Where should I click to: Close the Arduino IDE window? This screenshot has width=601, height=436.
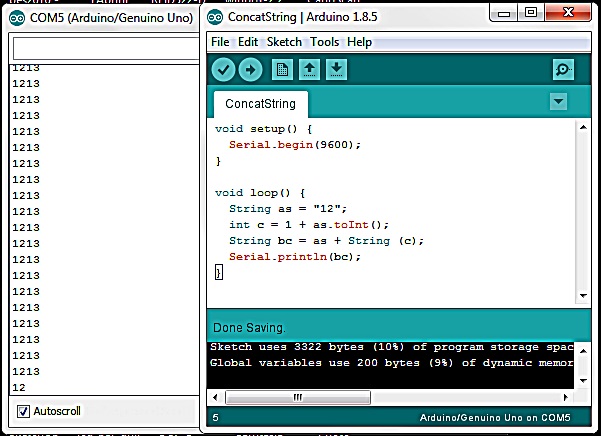[568, 13]
